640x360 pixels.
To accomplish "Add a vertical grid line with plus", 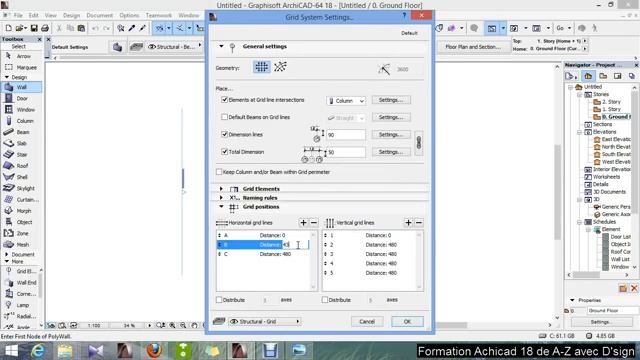I will click(x=408, y=222).
